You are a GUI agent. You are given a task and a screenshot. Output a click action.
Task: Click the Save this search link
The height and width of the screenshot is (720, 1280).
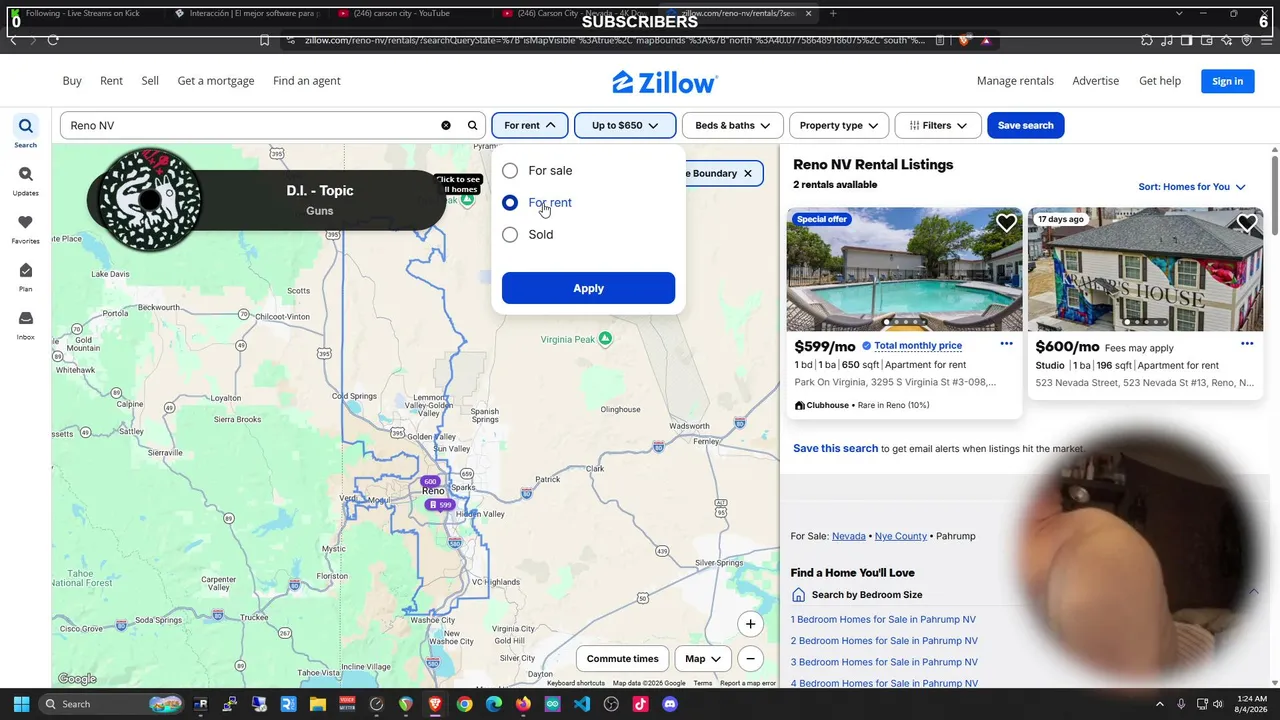coord(835,448)
